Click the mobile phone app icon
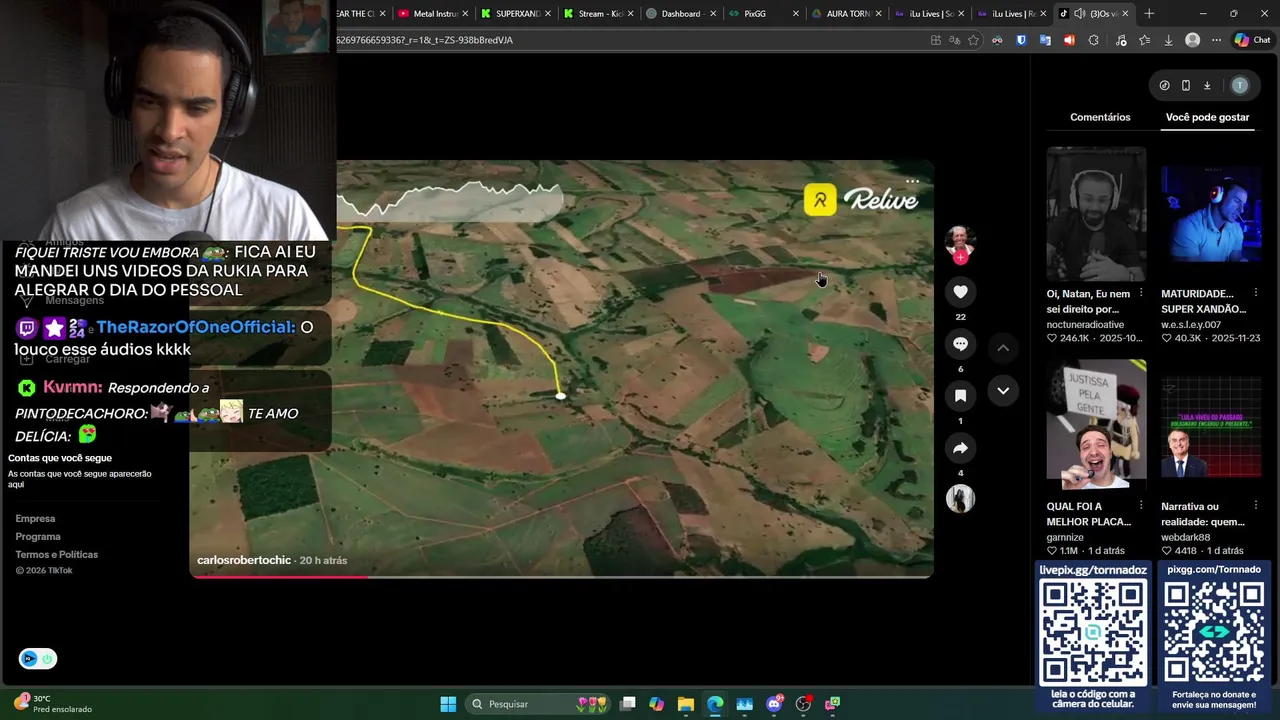The width and height of the screenshot is (1280, 720). (1186, 86)
